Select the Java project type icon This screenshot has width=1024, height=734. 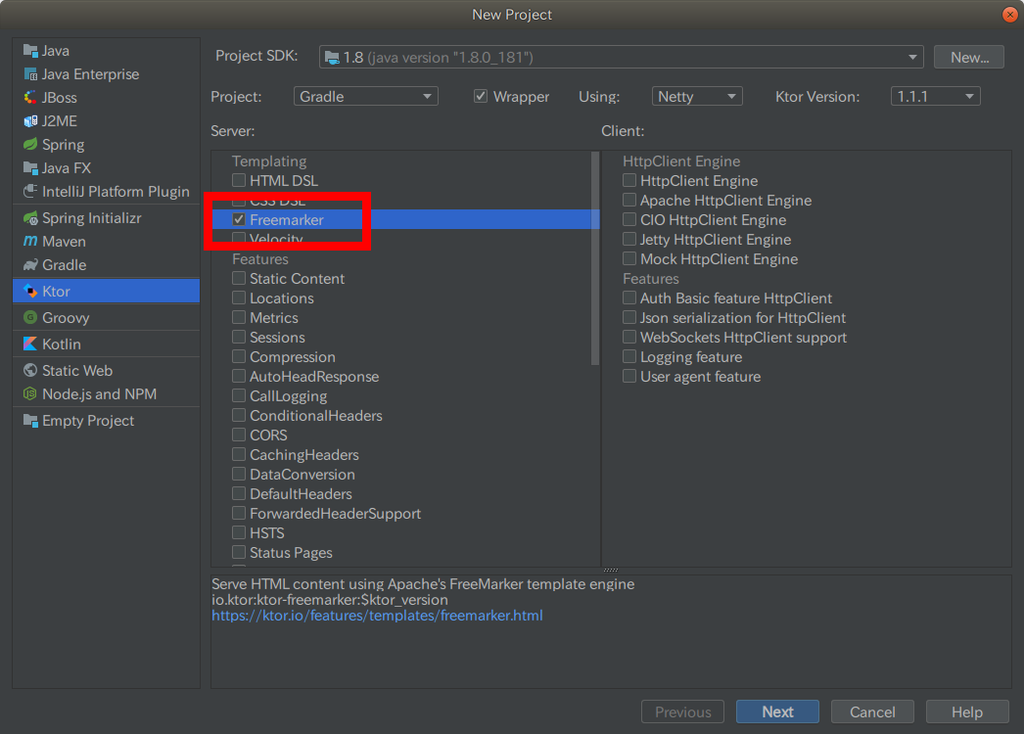tap(30, 51)
